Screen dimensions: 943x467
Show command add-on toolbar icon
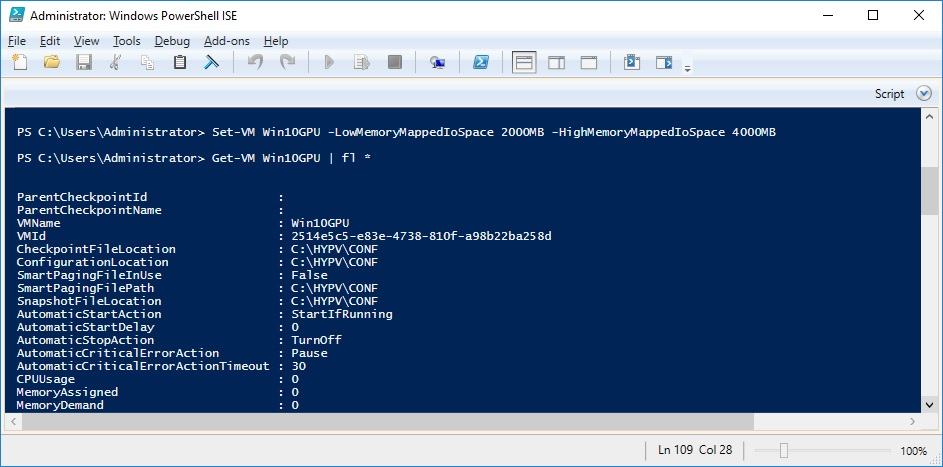[x=664, y=62]
